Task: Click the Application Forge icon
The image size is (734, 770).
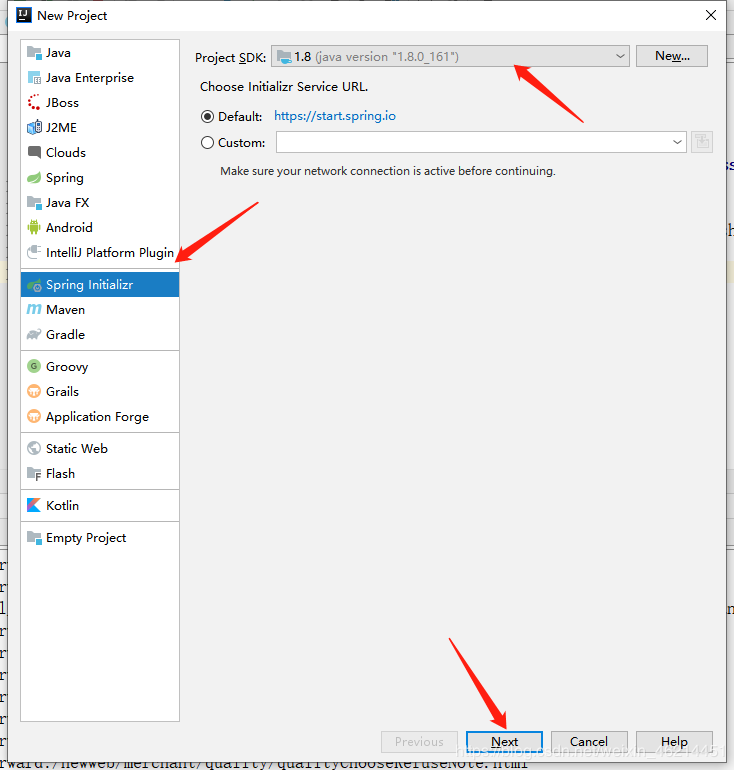Action: coord(34,416)
